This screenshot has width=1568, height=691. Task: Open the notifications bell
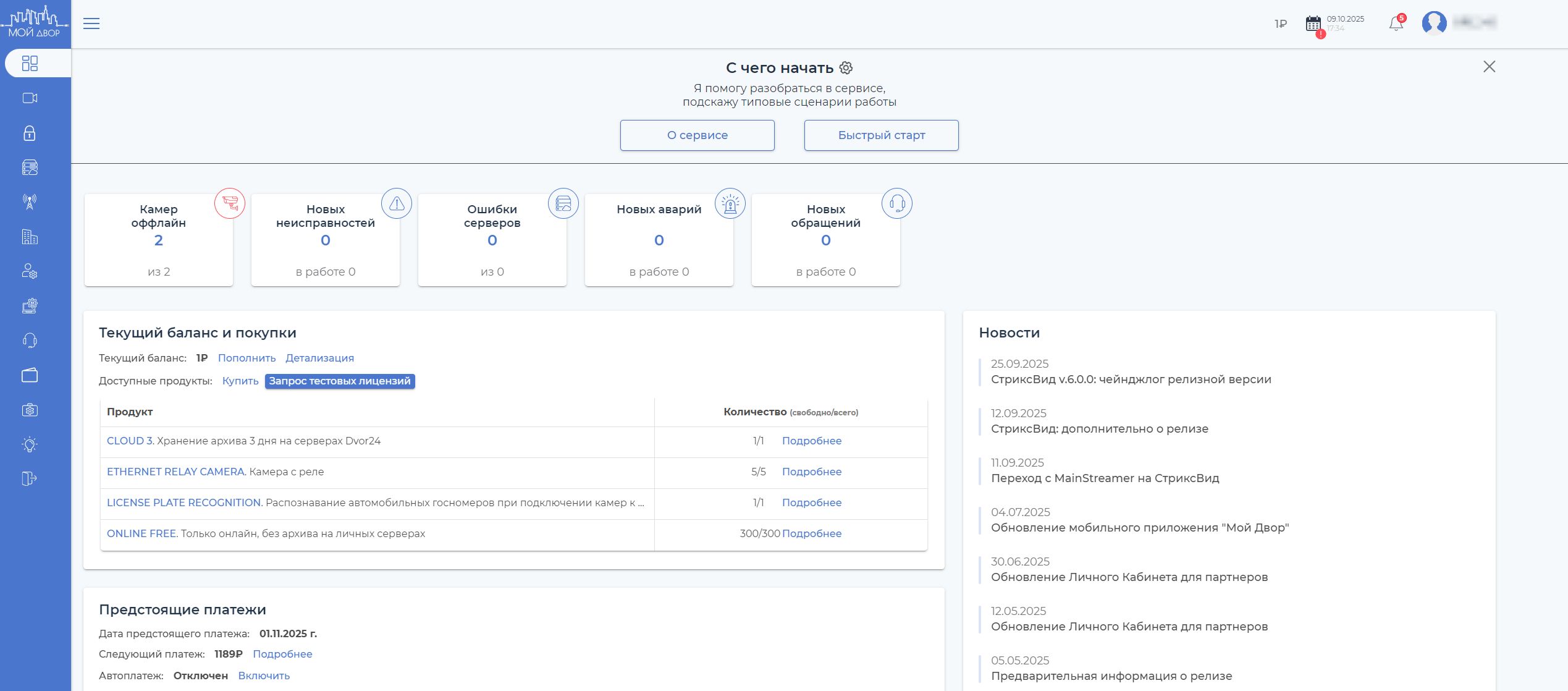1396,24
